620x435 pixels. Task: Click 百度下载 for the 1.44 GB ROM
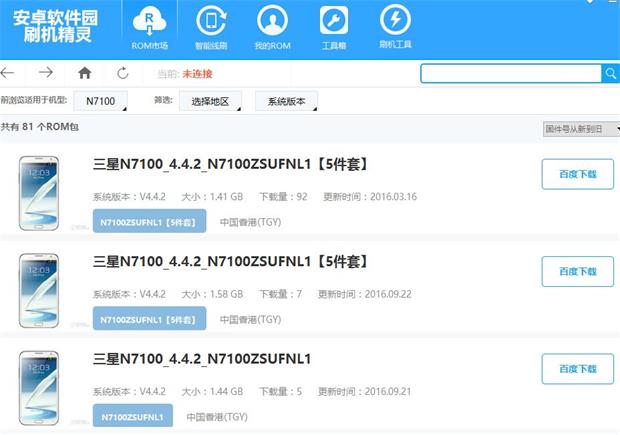tap(578, 369)
